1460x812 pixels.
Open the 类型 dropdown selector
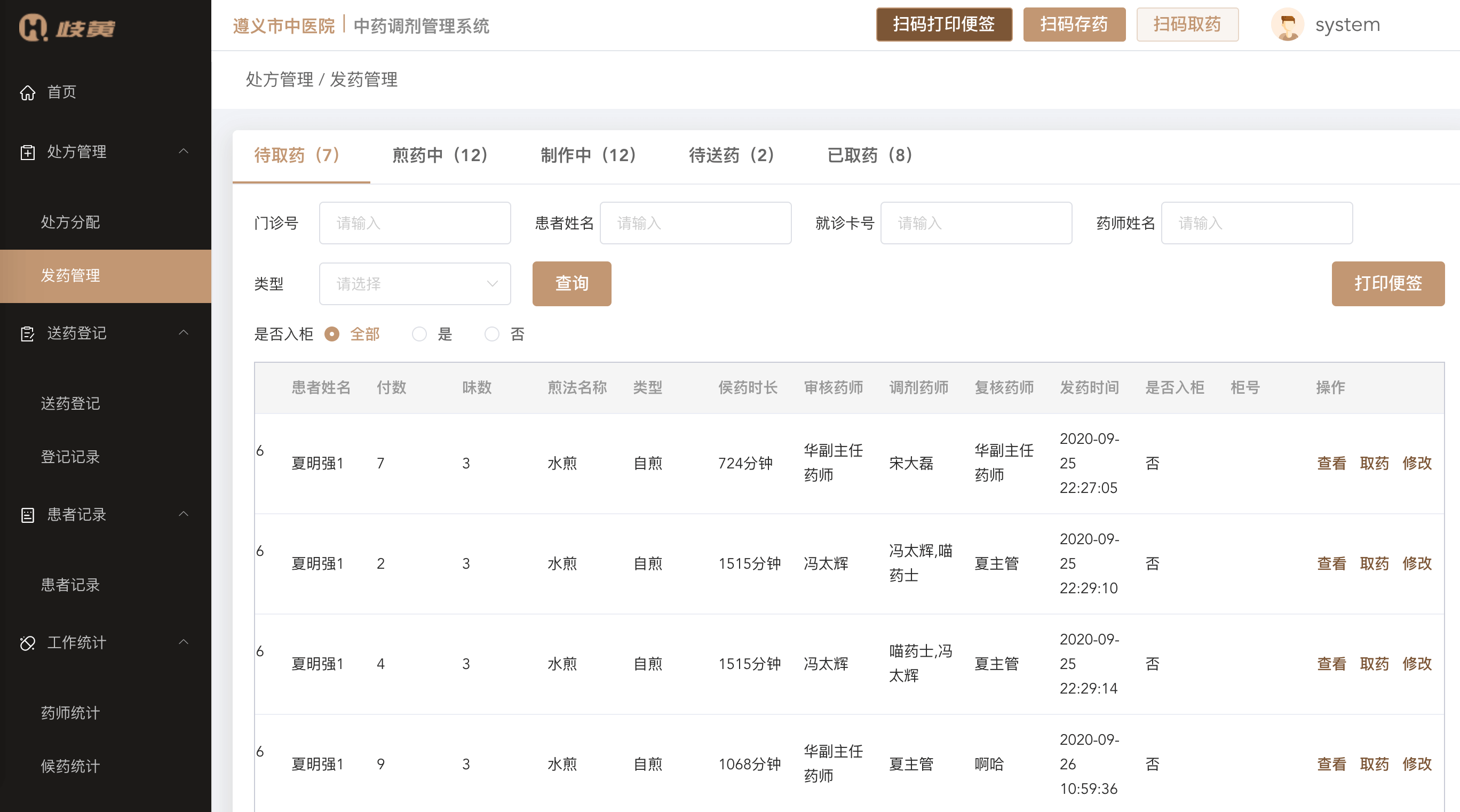point(415,284)
